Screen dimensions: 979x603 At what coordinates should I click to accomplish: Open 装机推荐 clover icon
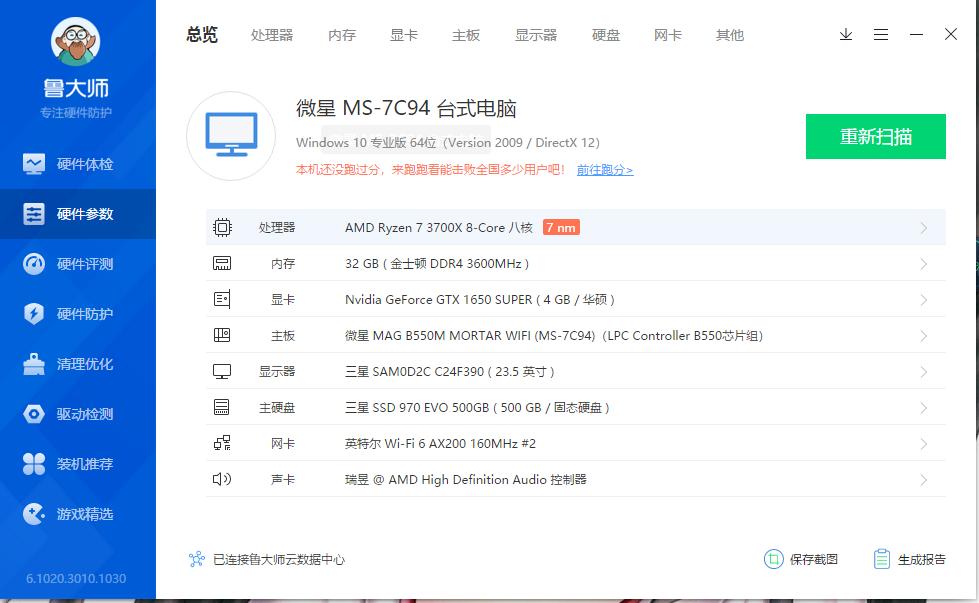34,464
